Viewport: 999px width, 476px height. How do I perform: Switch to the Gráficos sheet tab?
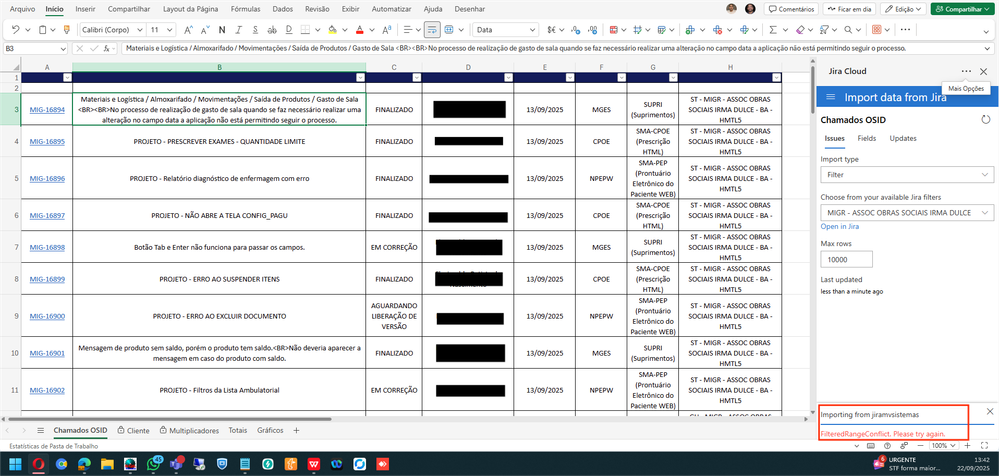click(270, 430)
